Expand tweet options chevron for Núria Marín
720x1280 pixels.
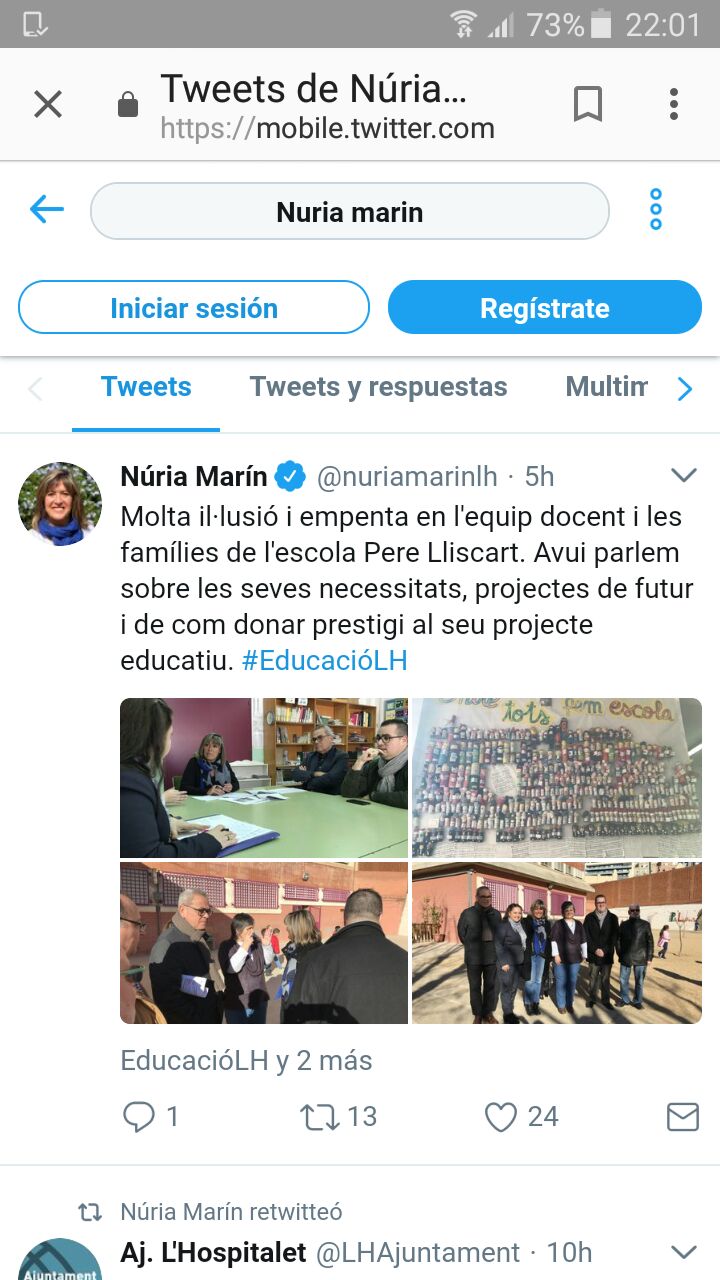pos(683,475)
